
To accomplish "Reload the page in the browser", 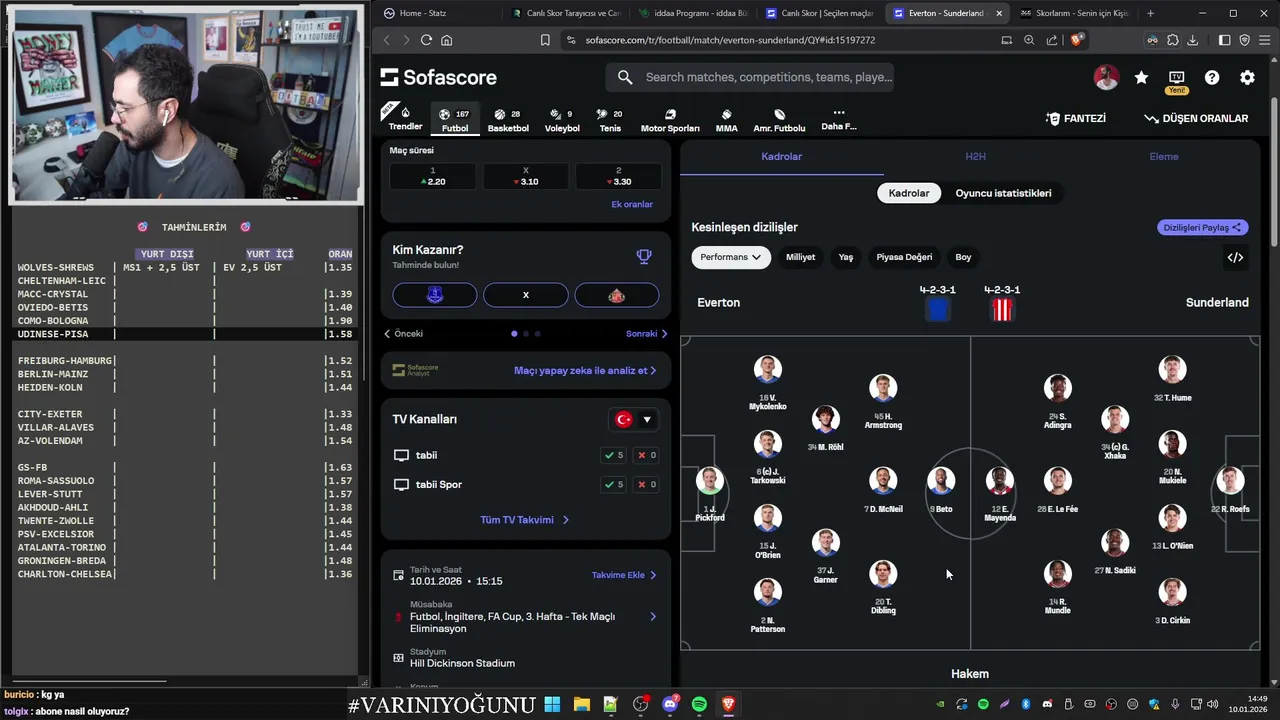I will tap(426, 40).
